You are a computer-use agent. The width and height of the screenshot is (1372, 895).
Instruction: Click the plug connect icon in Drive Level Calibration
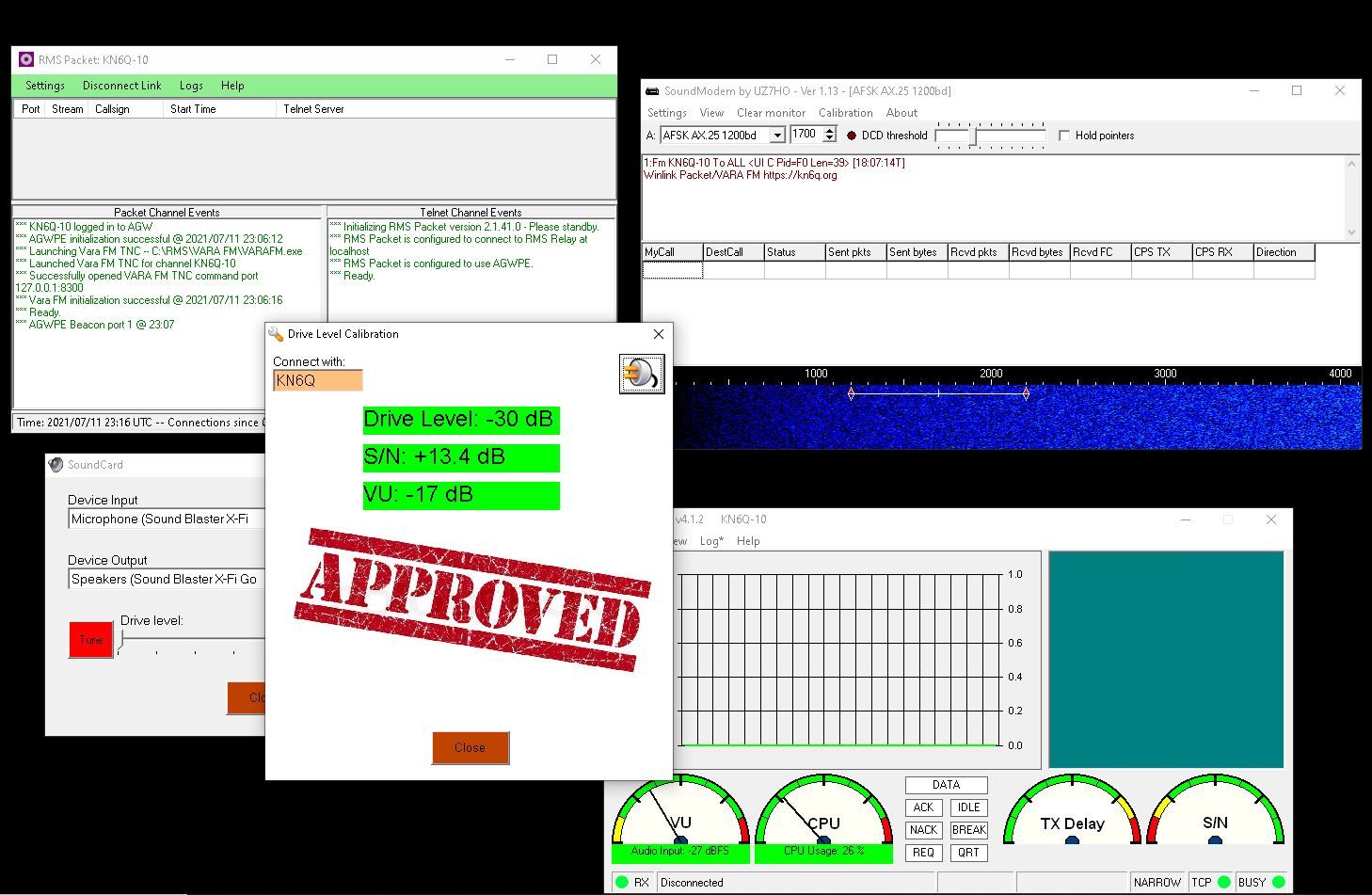[x=642, y=374]
